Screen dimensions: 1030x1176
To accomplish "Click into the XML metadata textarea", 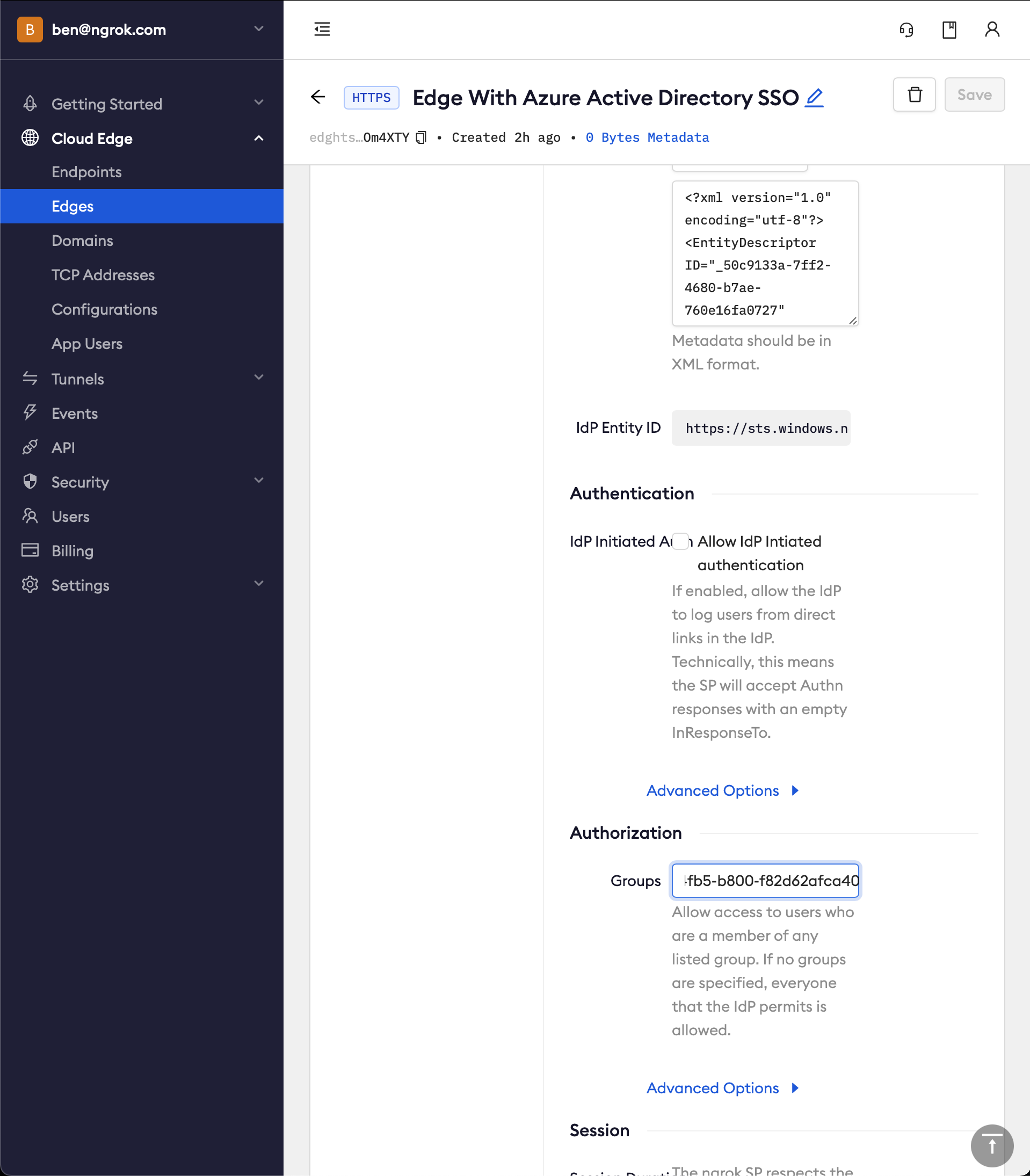I will [x=765, y=253].
